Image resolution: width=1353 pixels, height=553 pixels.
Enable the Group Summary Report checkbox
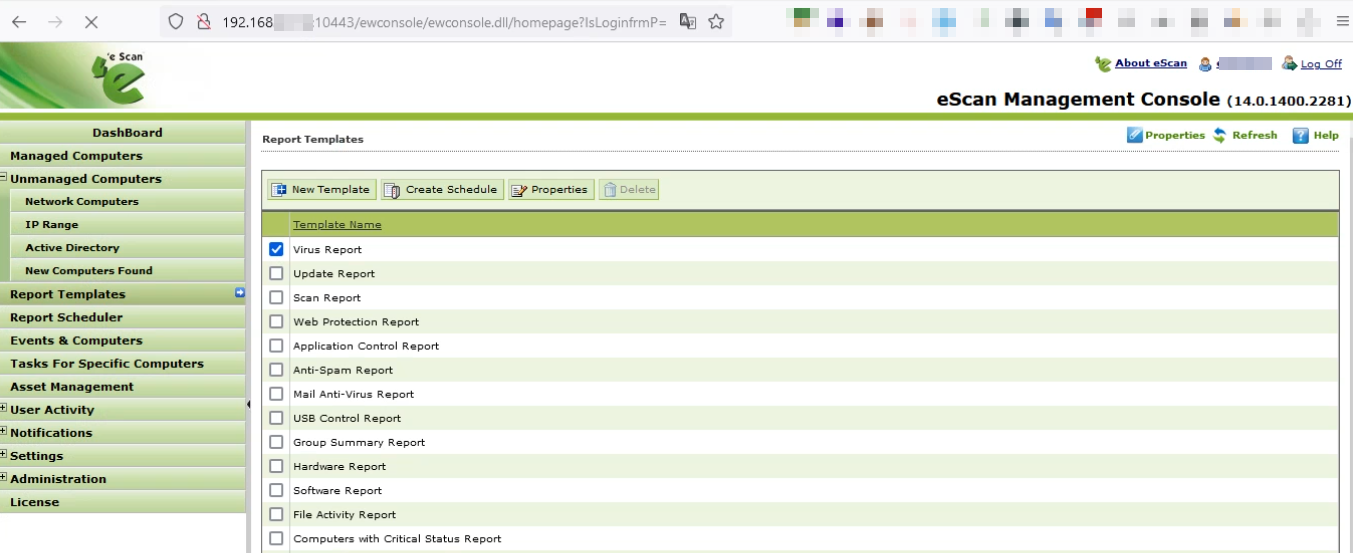coord(276,442)
